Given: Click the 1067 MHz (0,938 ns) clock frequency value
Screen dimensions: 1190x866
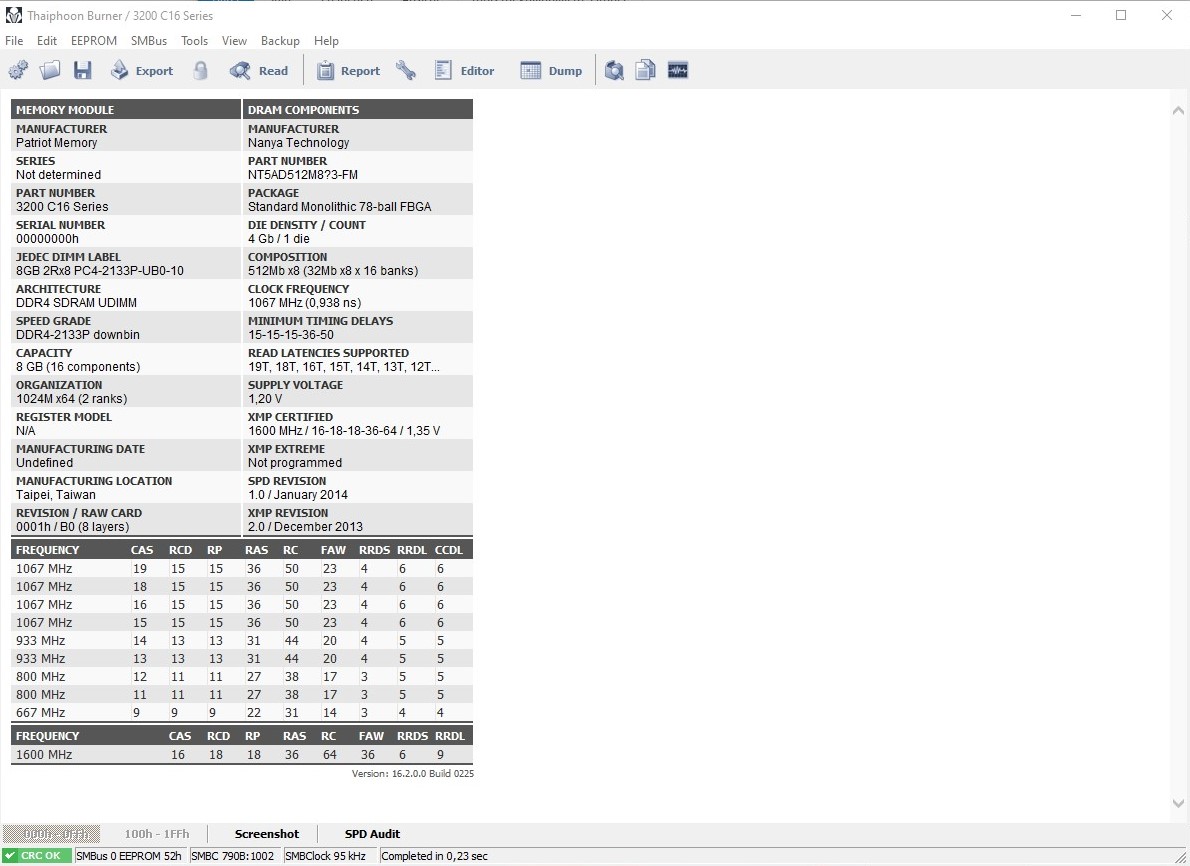Looking at the screenshot, I should click(304, 303).
